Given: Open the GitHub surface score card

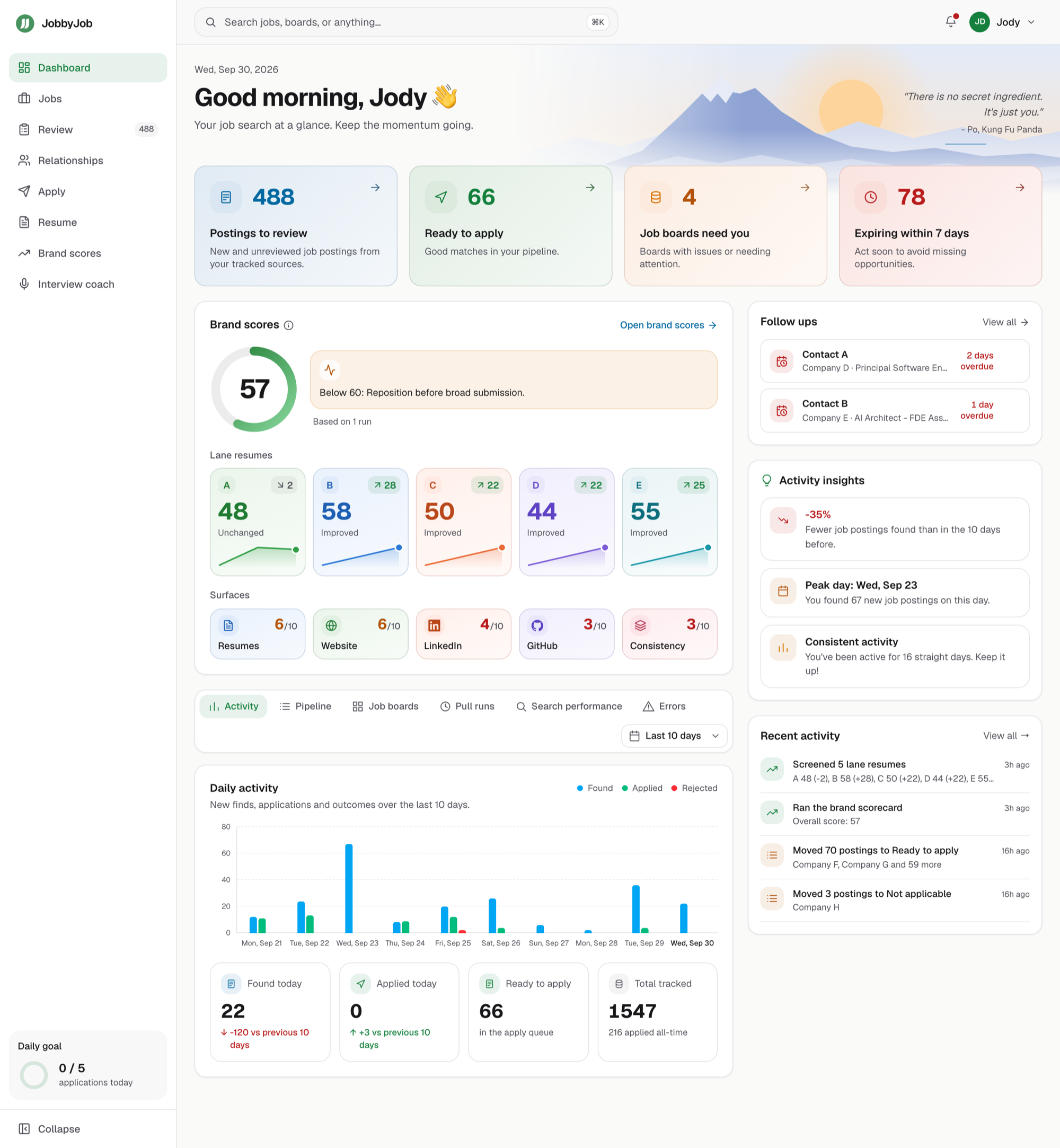Looking at the screenshot, I should 566,634.
